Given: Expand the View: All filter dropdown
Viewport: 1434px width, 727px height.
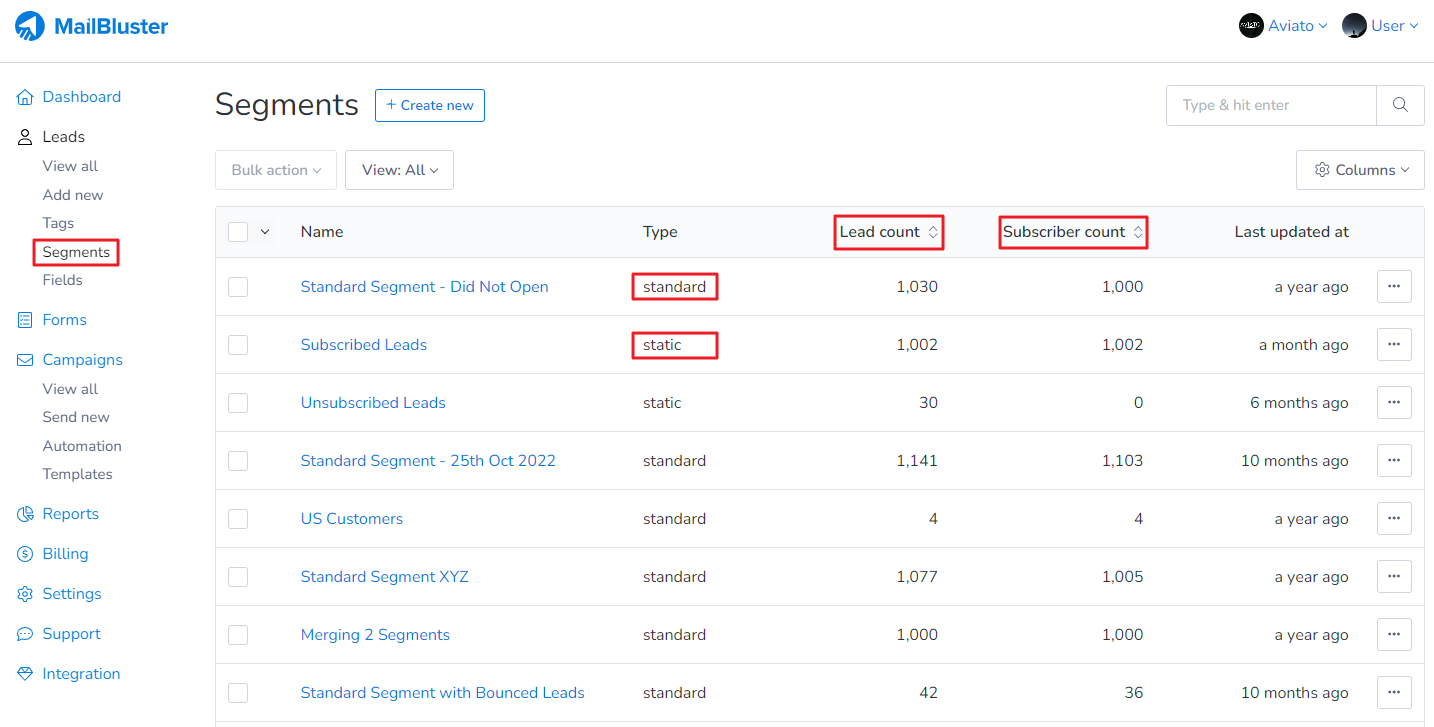Looking at the screenshot, I should tap(399, 170).
